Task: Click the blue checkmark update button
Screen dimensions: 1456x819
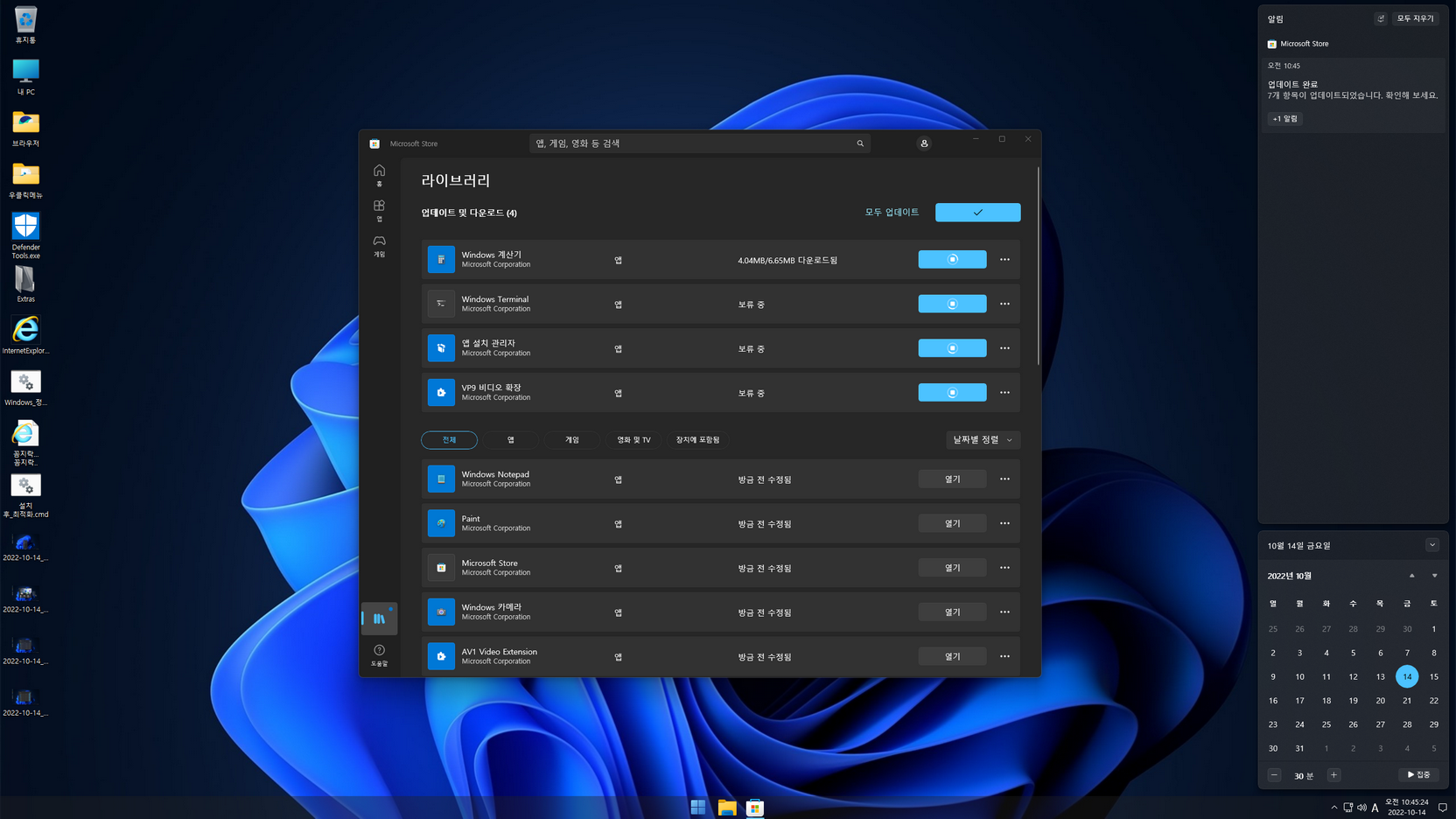Action: point(977,212)
